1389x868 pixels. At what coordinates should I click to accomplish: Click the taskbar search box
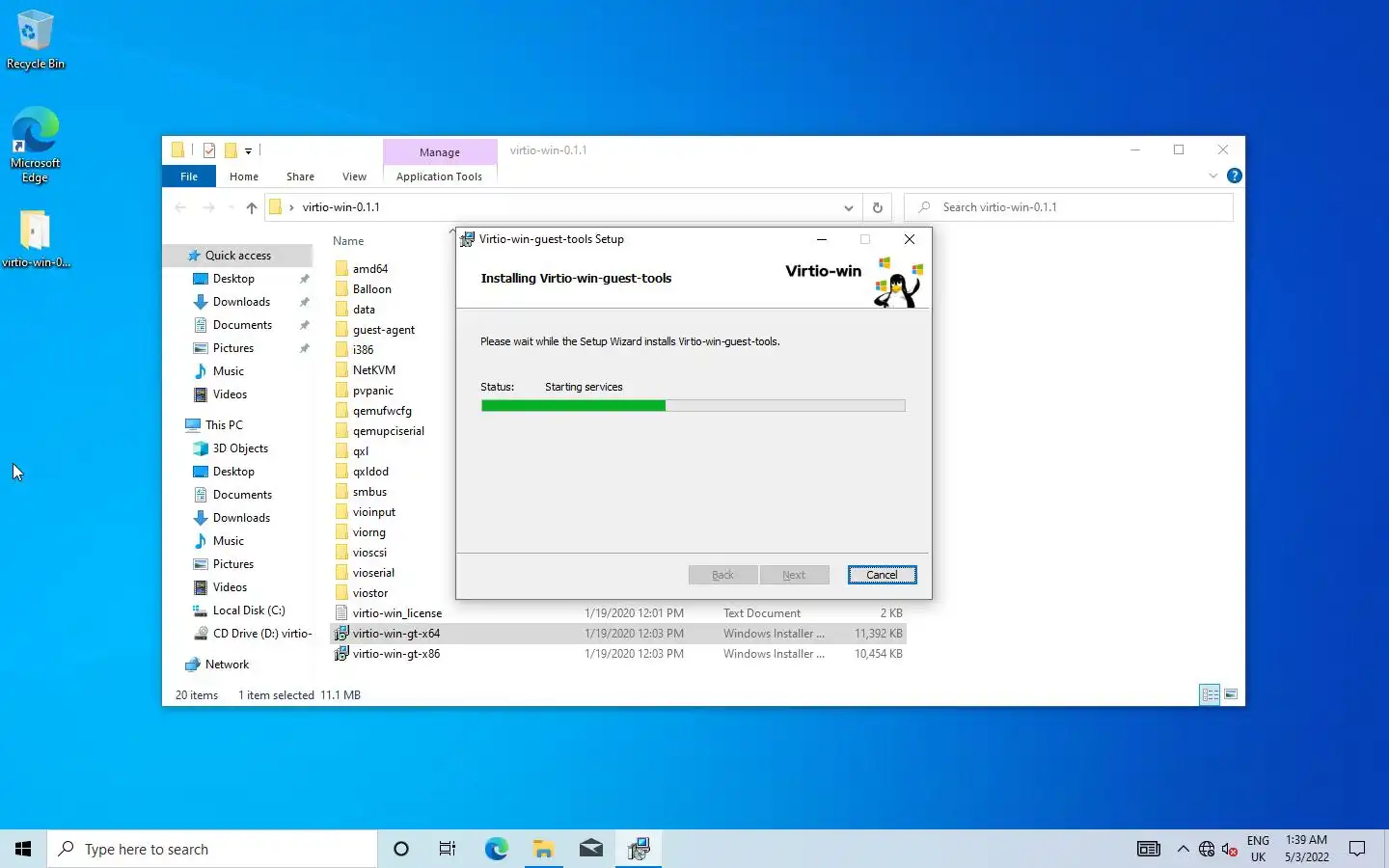(212, 849)
